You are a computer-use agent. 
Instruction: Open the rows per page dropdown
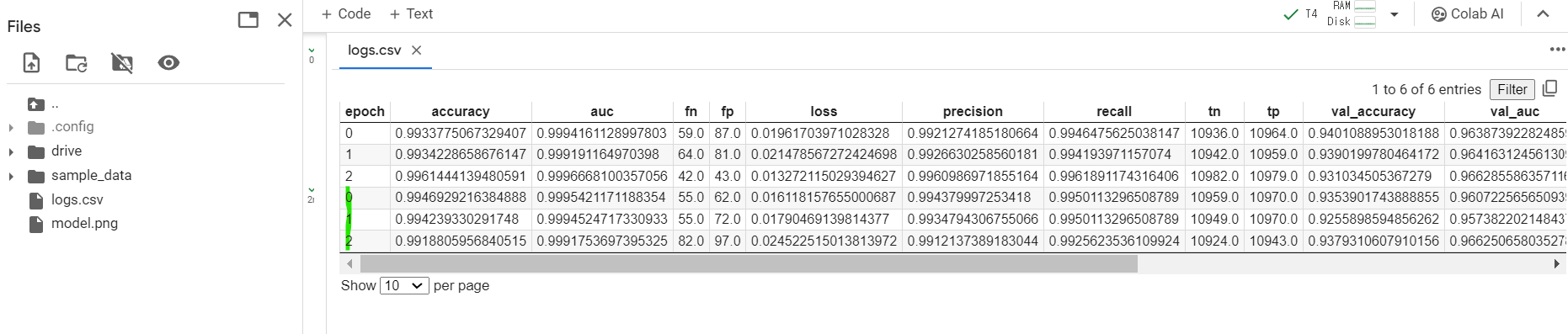coord(405,285)
